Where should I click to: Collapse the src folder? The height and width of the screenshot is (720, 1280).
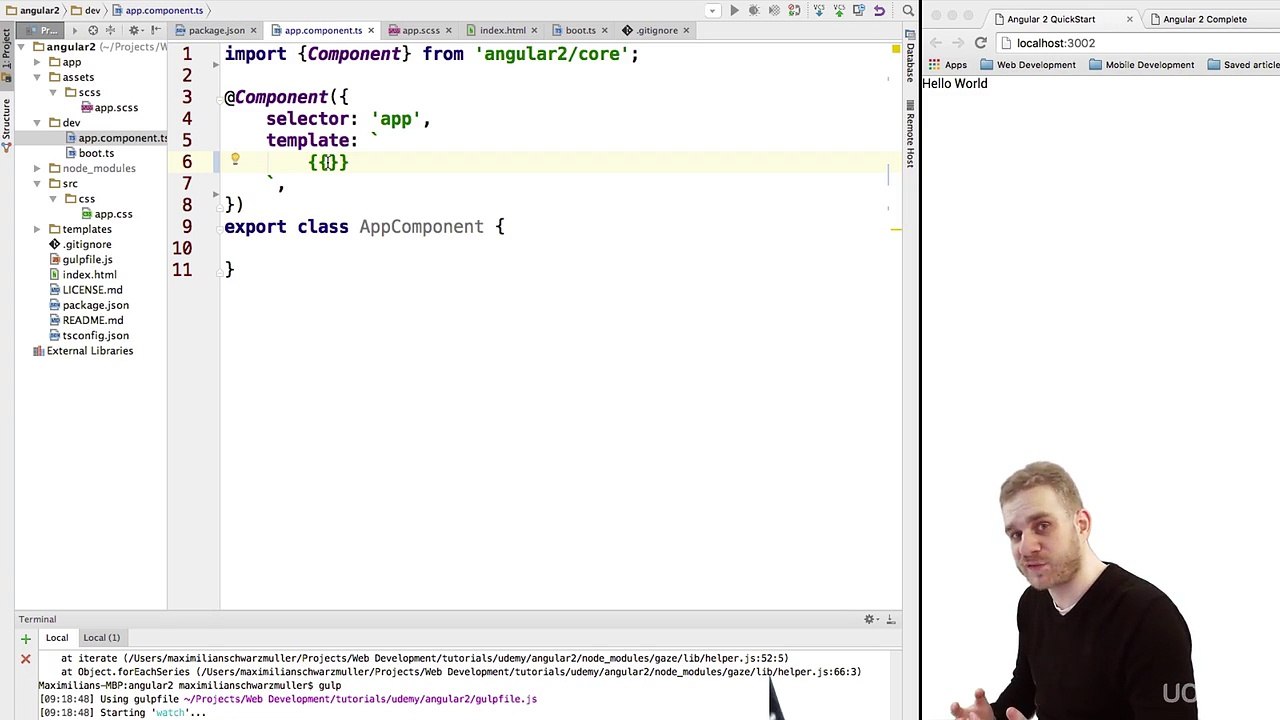(38, 184)
